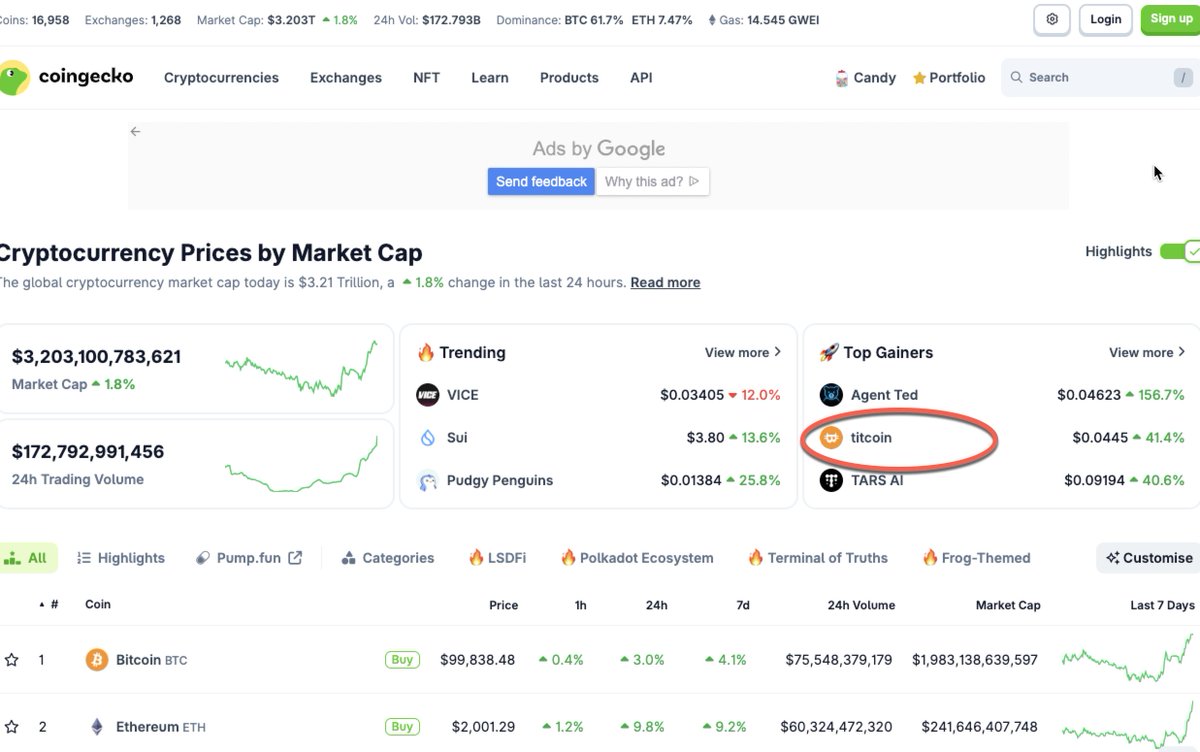1200x752 pixels.
Task: Click the Customise button
Action: [1149, 558]
